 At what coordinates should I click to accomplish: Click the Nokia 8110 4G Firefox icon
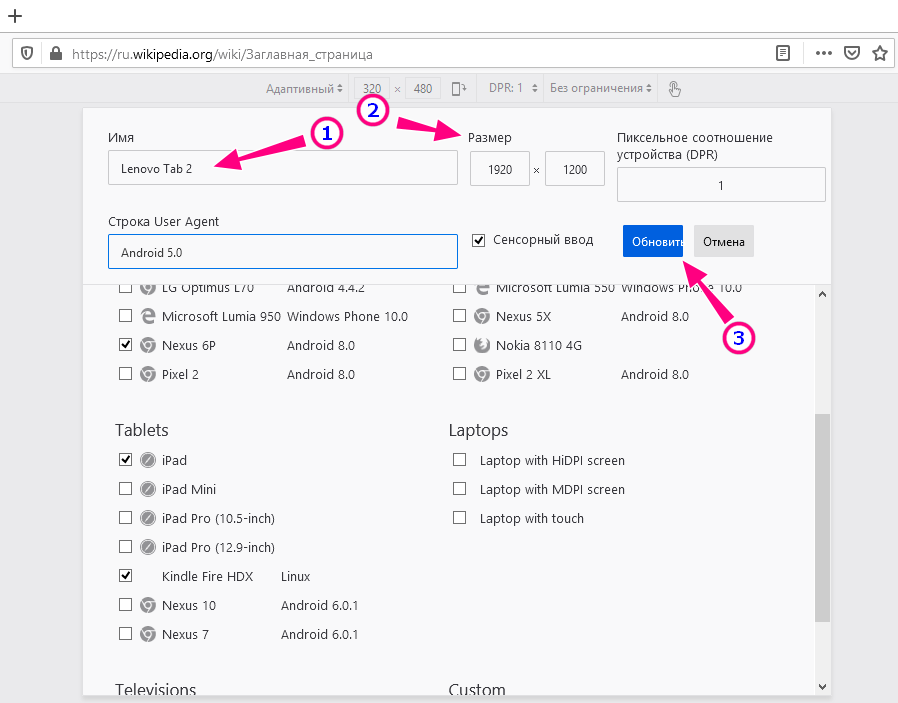point(482,345)
